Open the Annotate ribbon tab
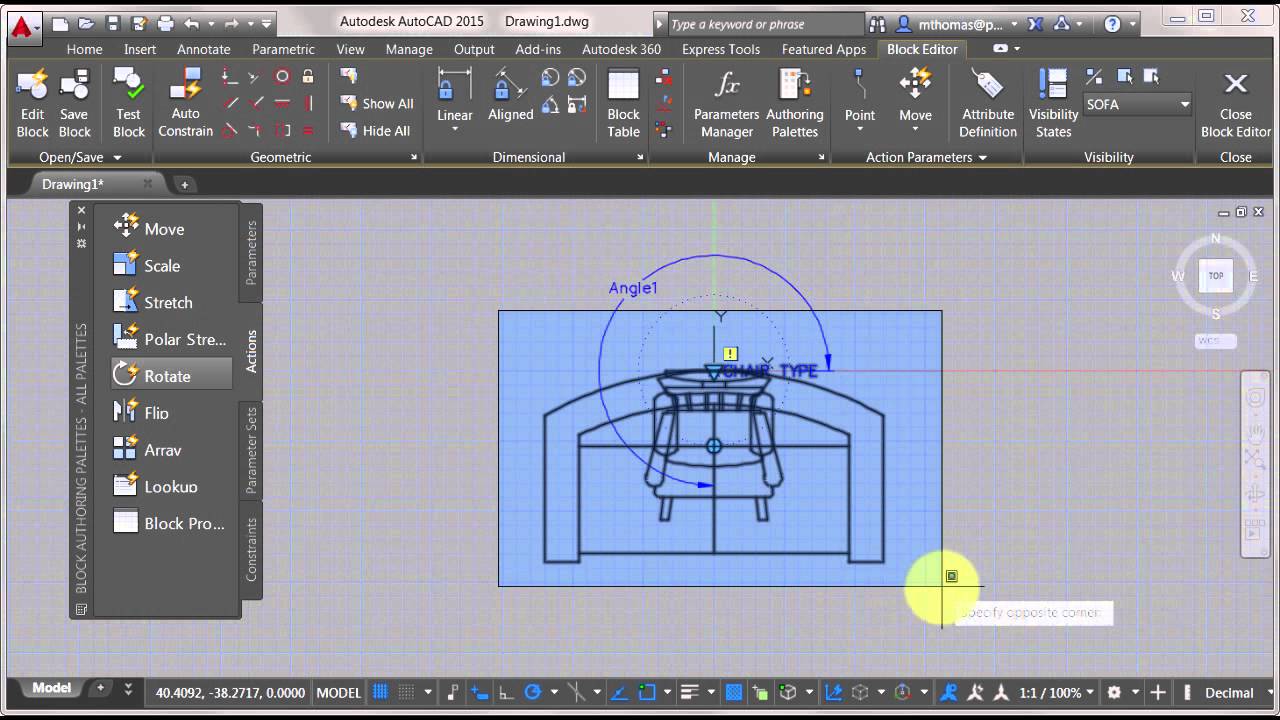 pos(204,49)
